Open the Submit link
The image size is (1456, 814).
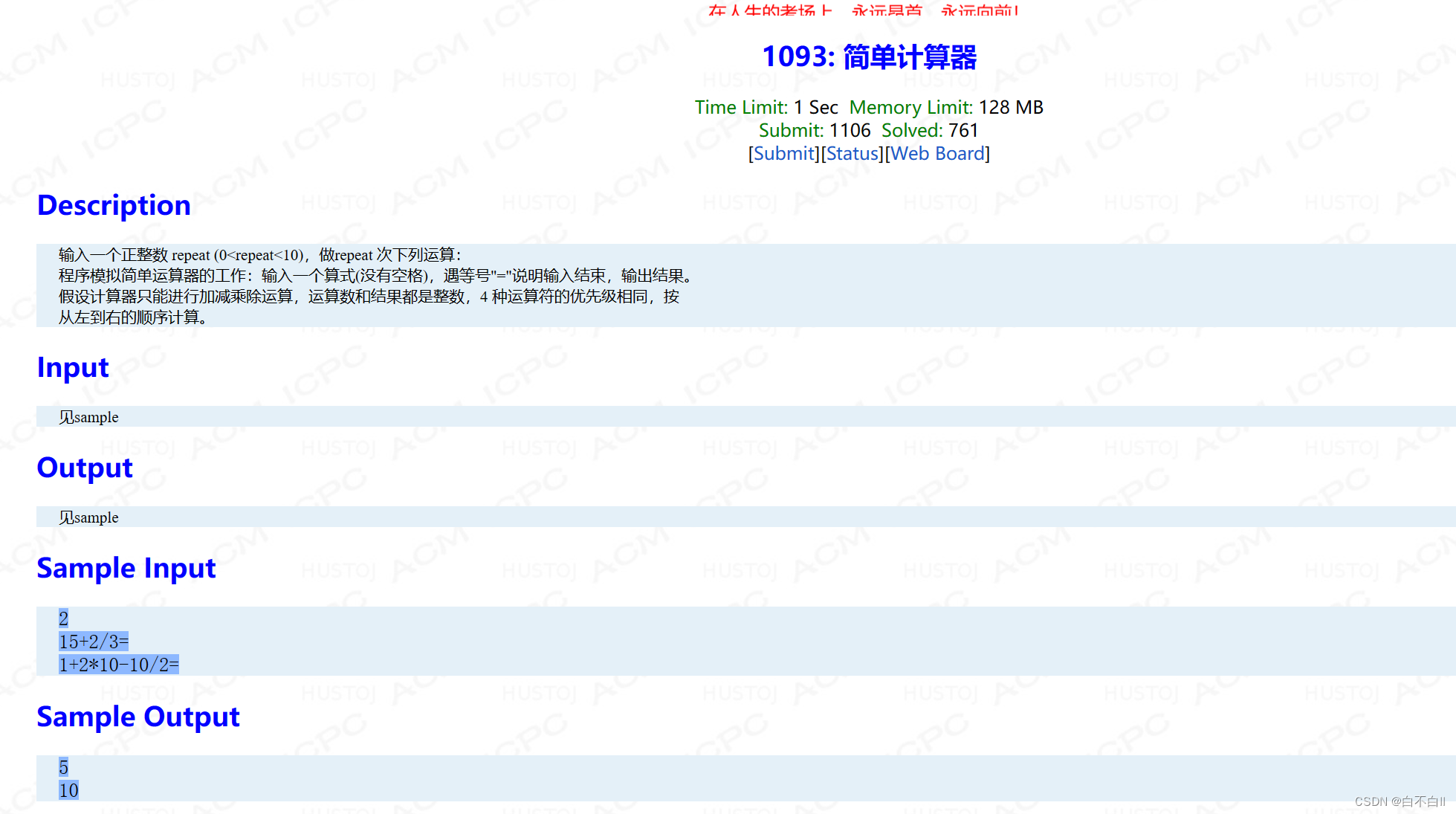(x=783, y=154)
